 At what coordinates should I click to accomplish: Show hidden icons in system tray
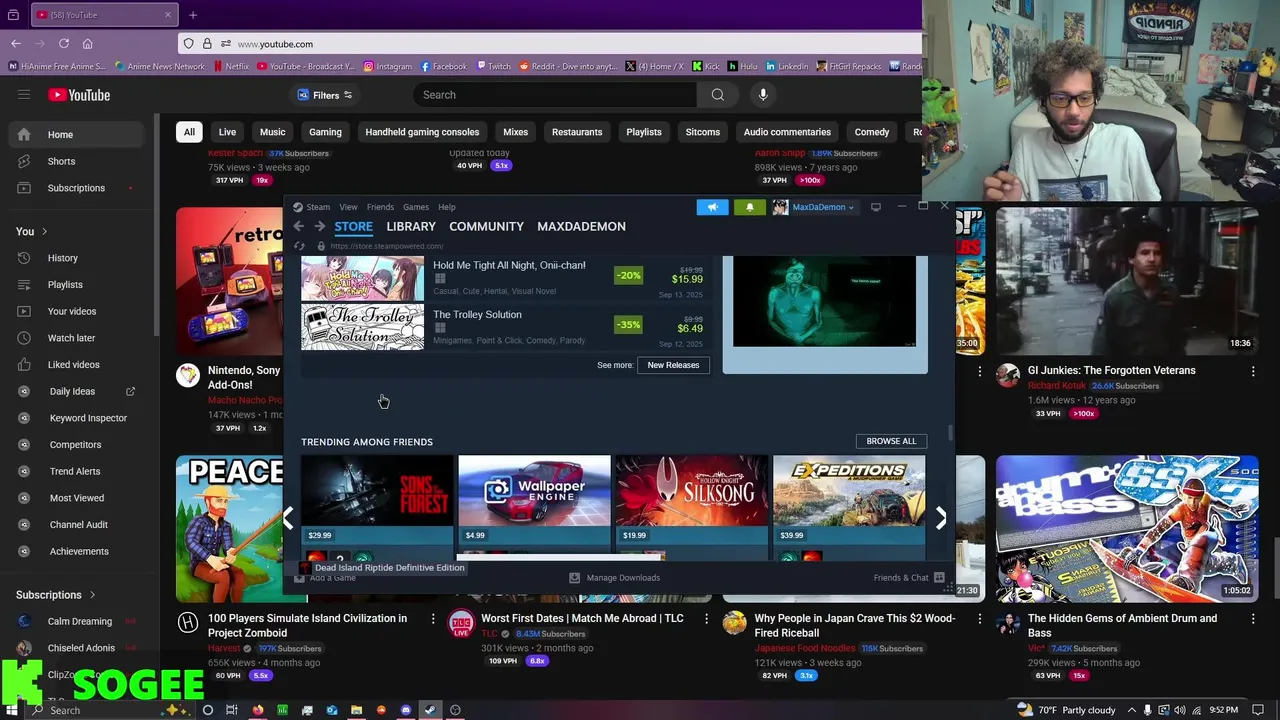[x=1134, y=710]
